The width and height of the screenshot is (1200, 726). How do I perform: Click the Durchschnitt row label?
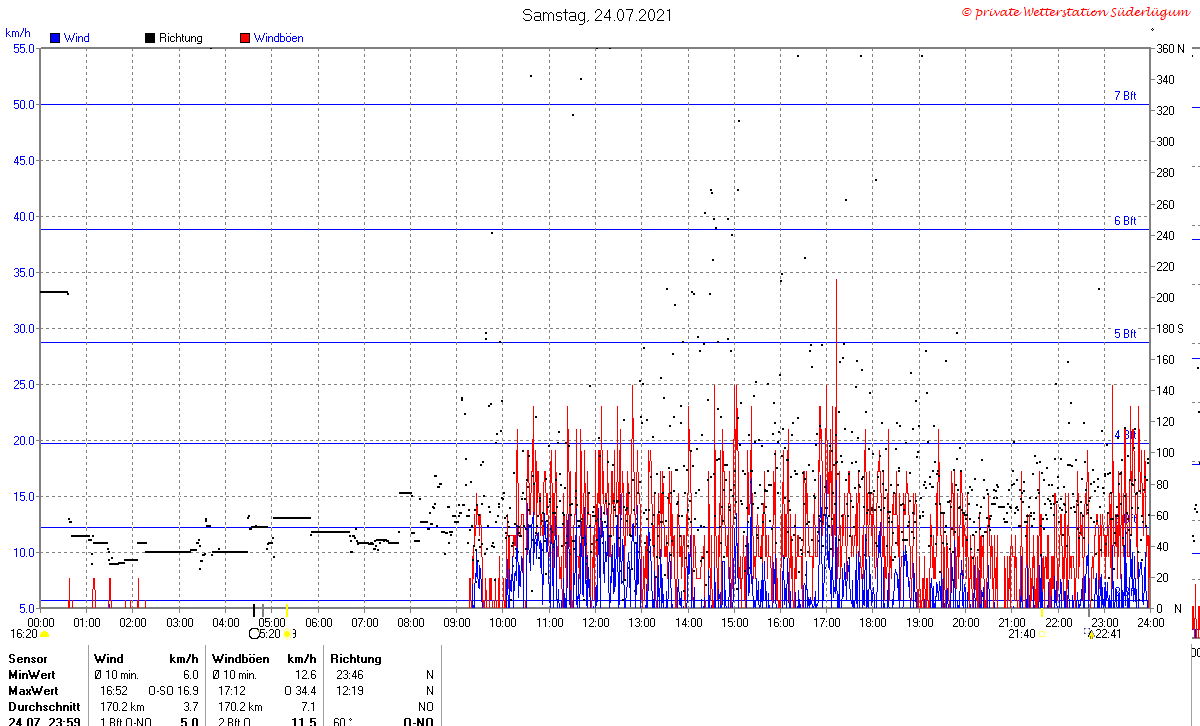45,707
